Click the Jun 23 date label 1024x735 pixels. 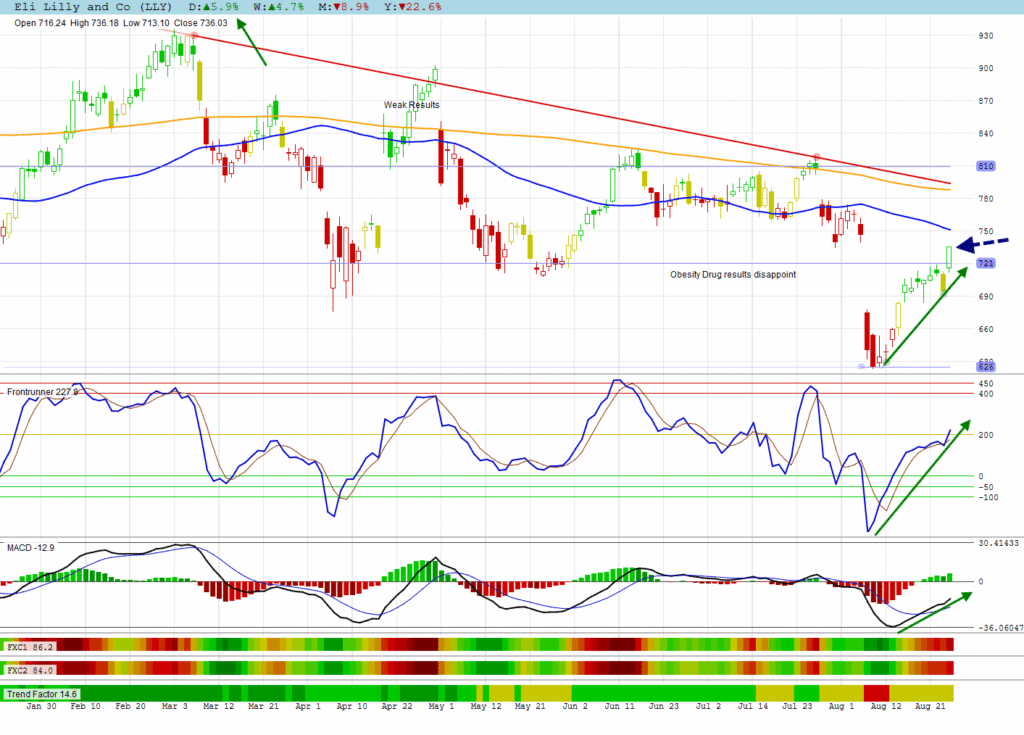point(664,706)
